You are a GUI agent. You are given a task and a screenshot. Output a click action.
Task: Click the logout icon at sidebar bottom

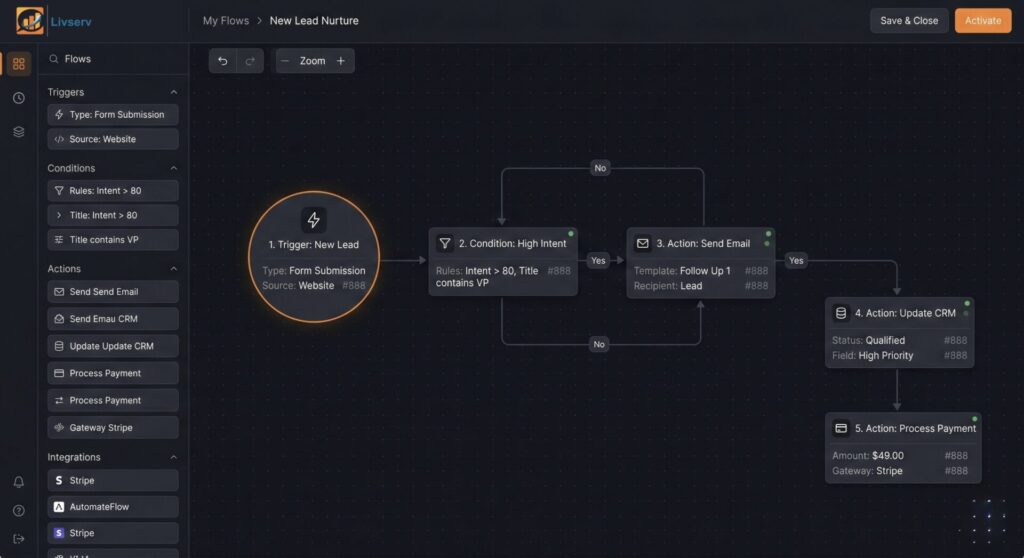(x=18, y=539)
